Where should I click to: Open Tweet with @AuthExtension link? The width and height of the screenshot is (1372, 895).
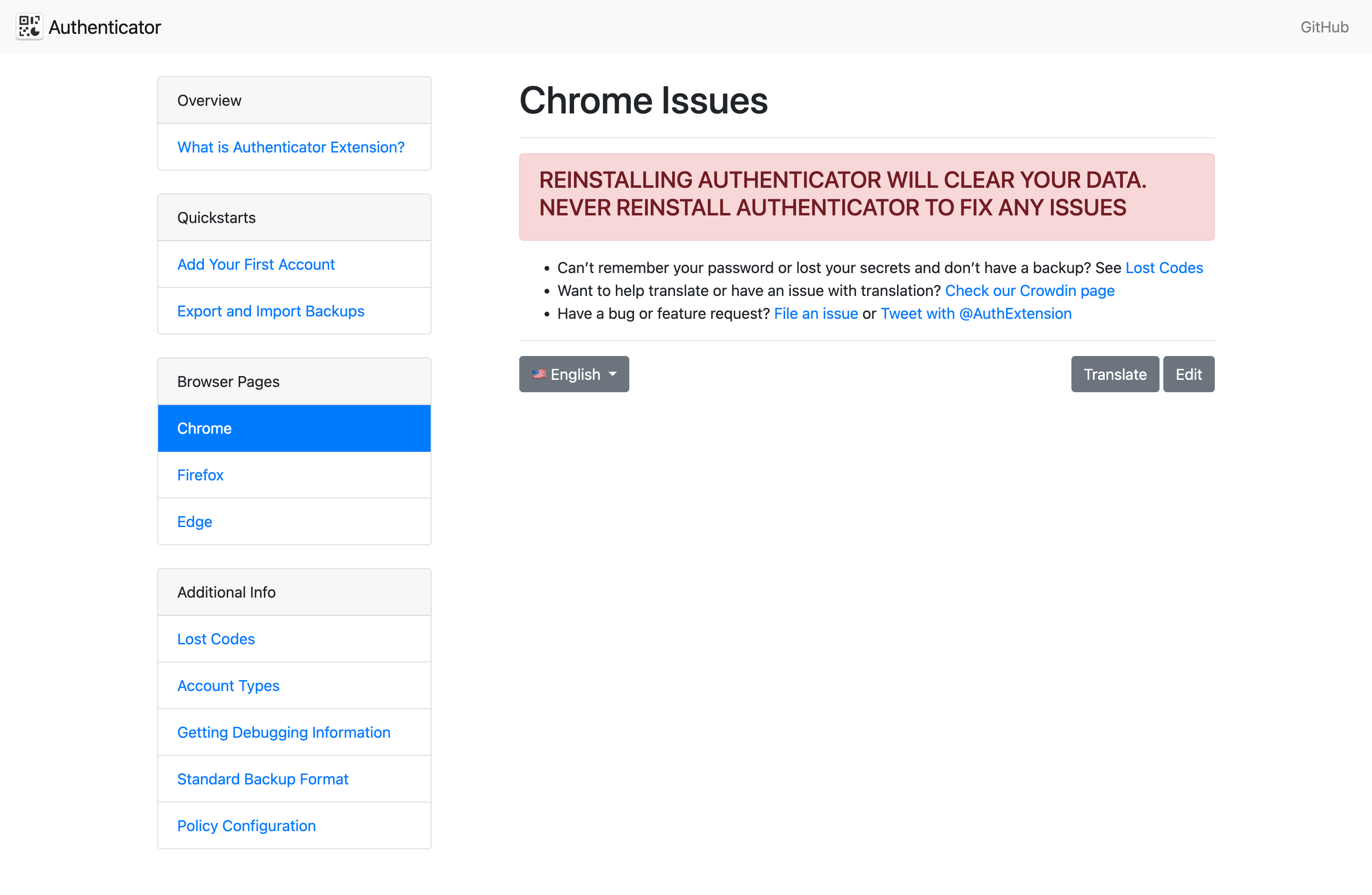coord(975,314)
